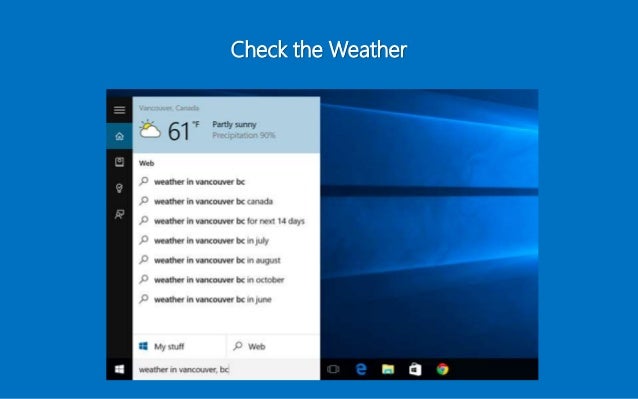The width and height of the screenshot is (638, 399).
Task: Open the Reminders lightbulb icon
Action: click(x=119, y=188)
